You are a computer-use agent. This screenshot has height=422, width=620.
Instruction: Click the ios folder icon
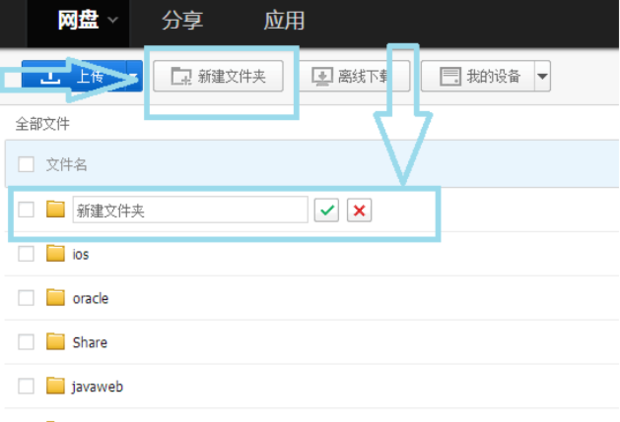pos(55,253)
